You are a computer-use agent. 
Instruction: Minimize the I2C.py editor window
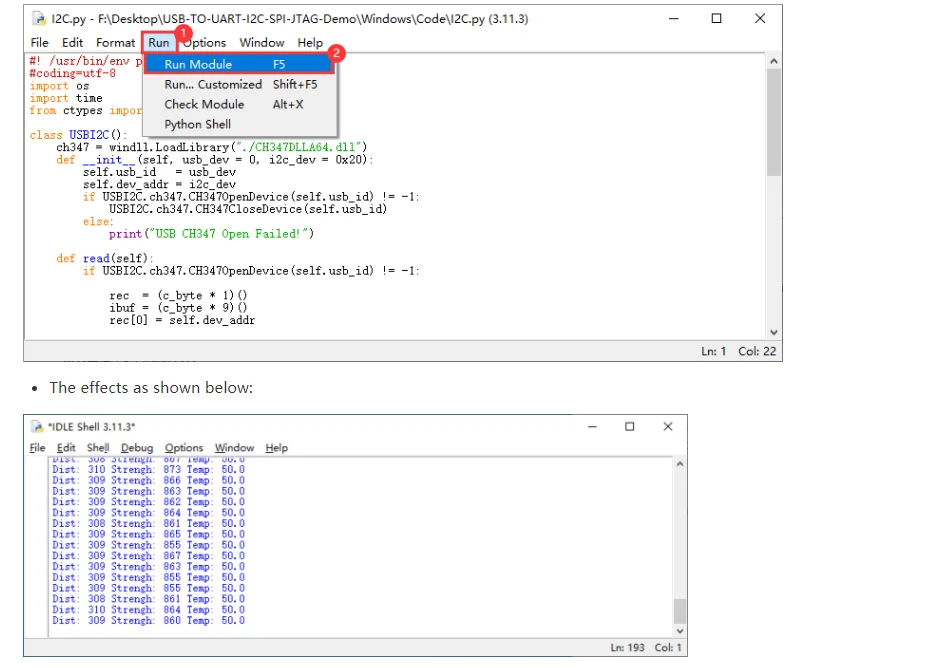coord(673,19)
